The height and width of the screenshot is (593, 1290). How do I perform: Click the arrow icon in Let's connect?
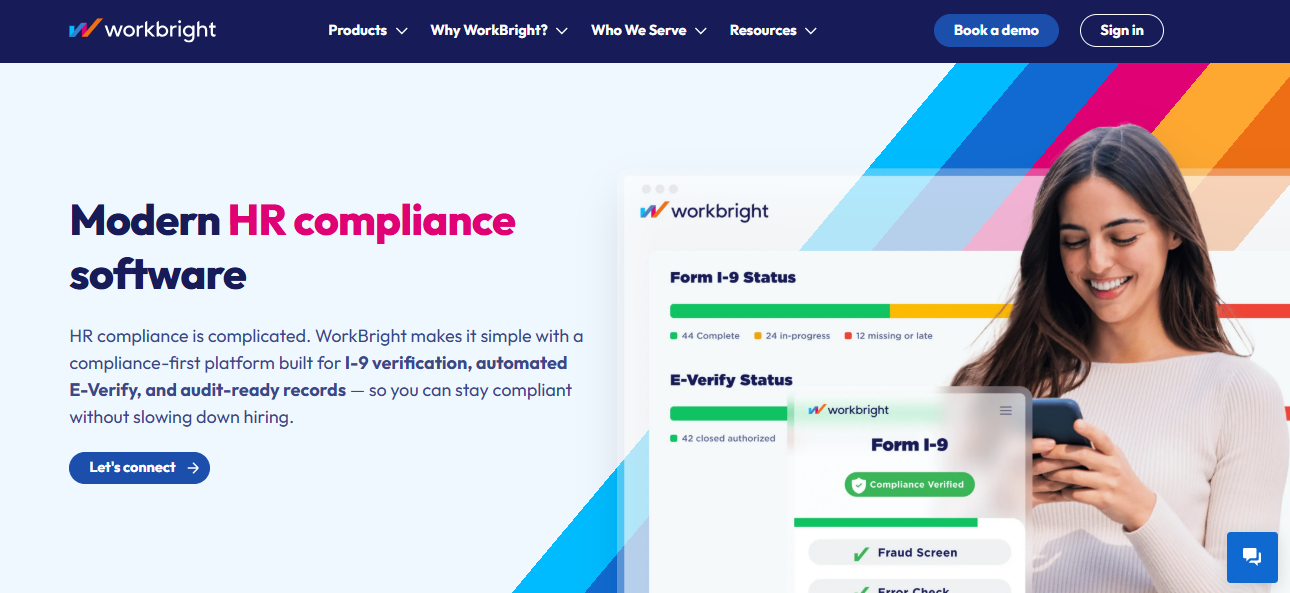coord(193,468)
